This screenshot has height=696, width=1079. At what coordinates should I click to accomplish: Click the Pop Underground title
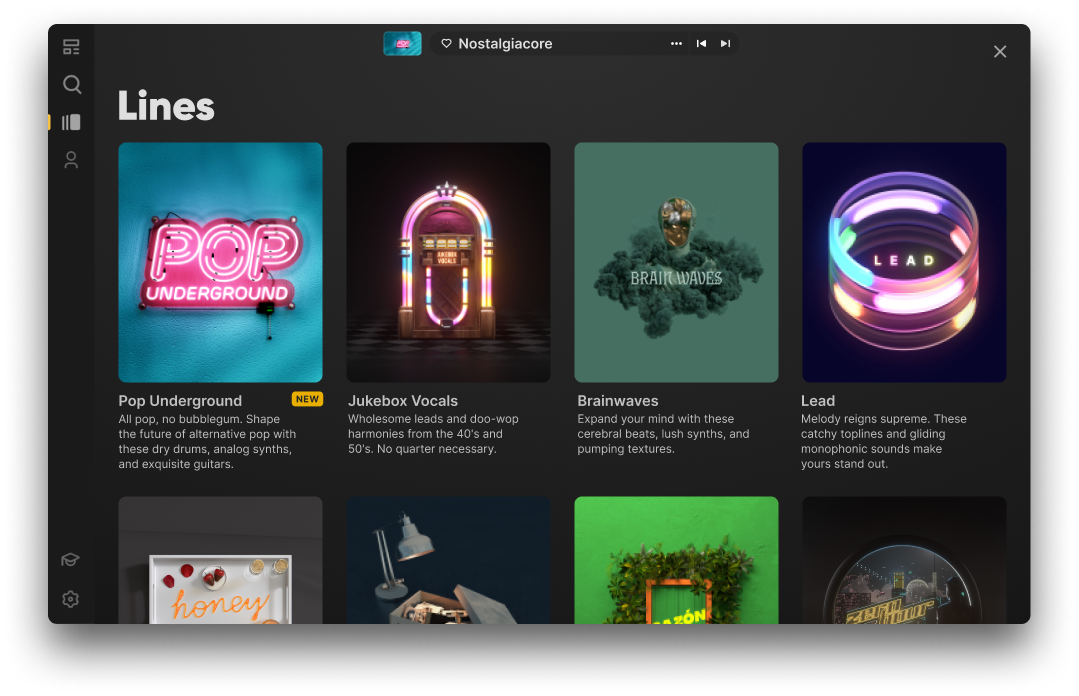pyautogui.click(x=180, y=401)
